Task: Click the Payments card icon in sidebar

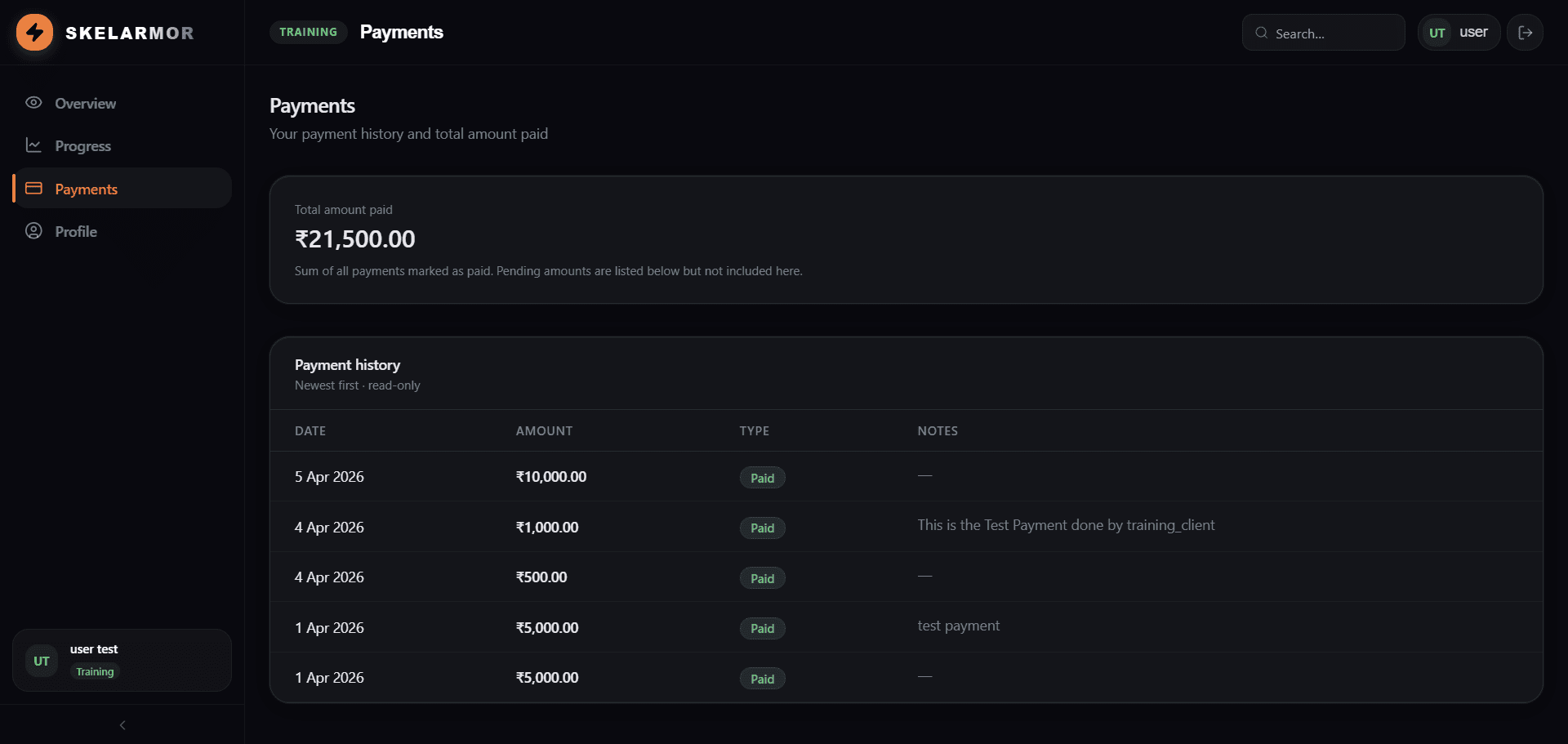Action: 33,189
